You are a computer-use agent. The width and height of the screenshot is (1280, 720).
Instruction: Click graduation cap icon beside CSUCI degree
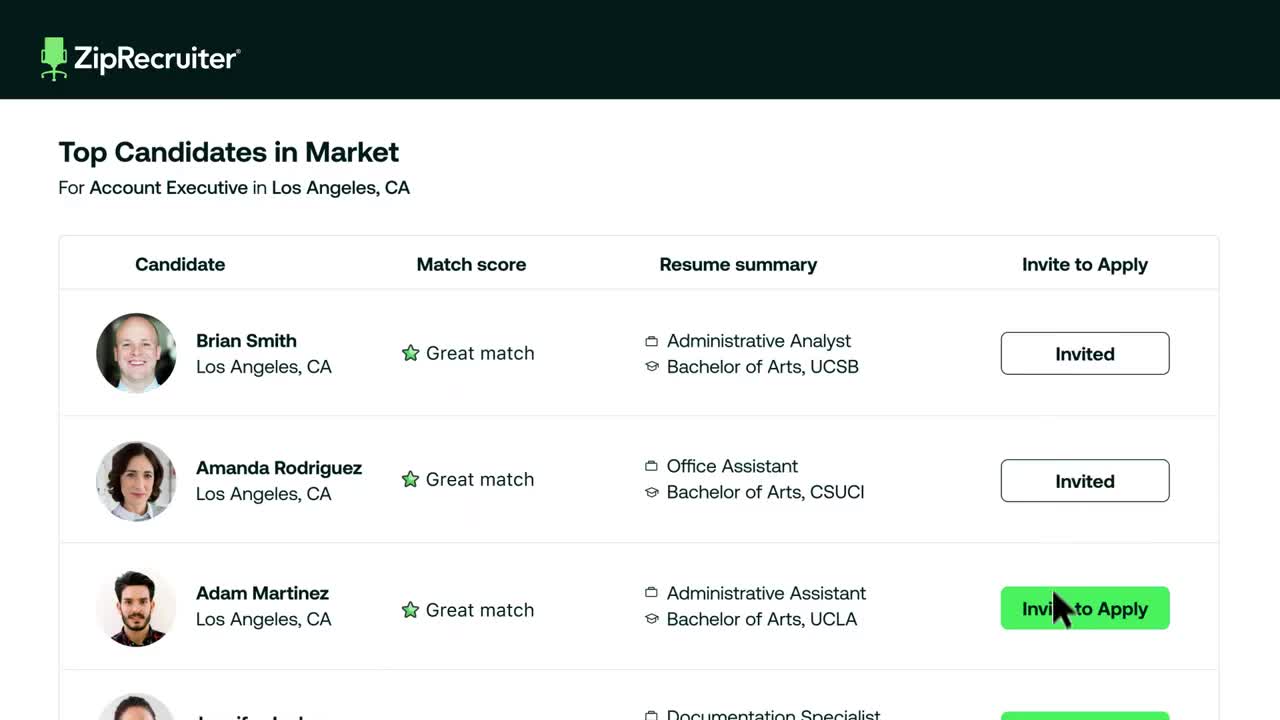(651, 492)
